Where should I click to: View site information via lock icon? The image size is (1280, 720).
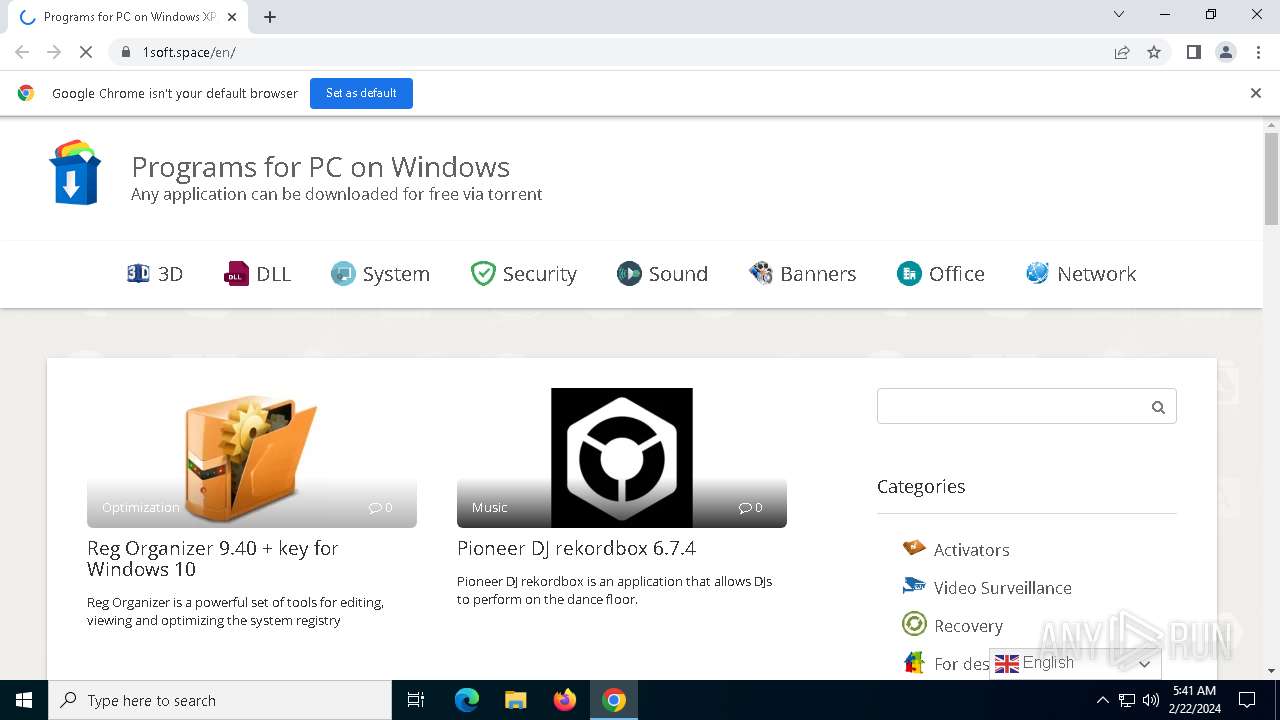(x=125, y=52)
